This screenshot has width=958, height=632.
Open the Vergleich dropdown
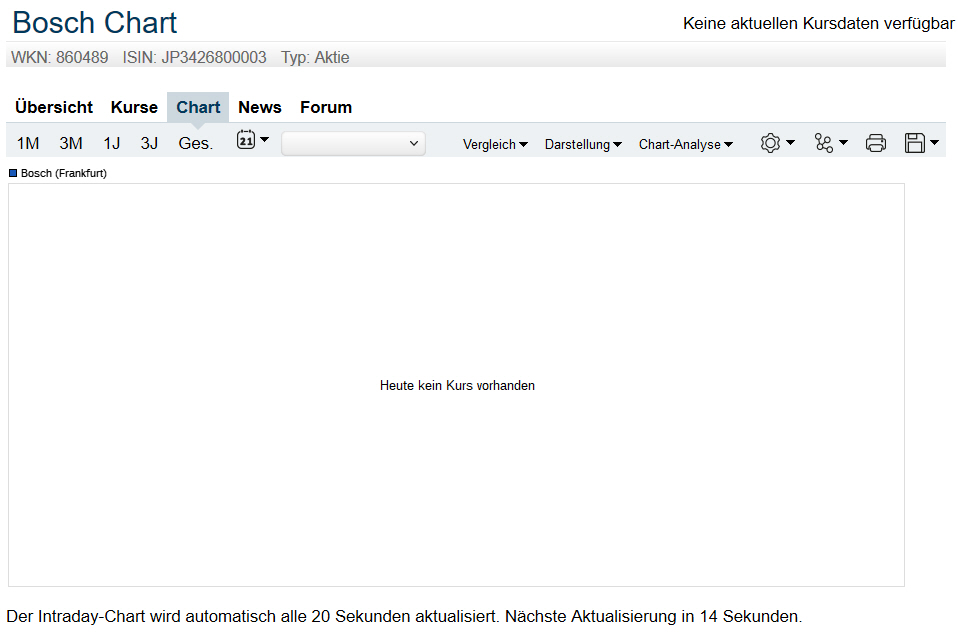pyautogui.click(x=495, y=144)
